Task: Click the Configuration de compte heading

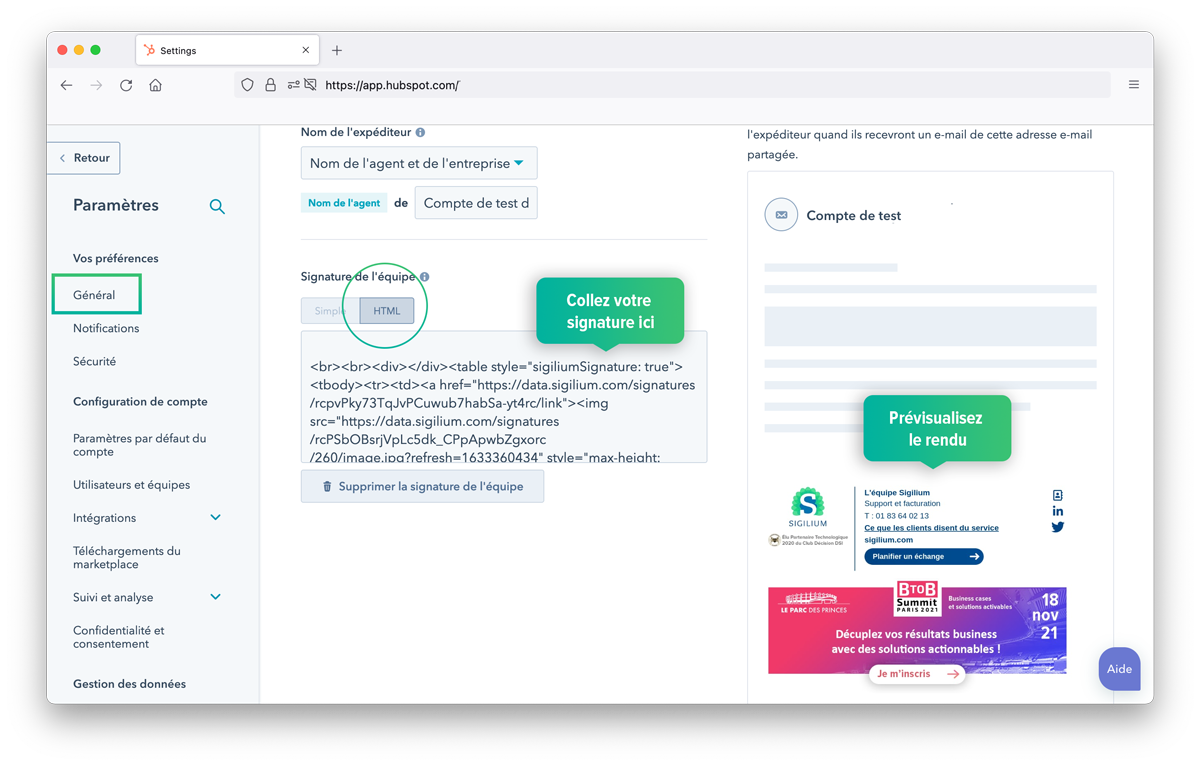Action: 140,402
